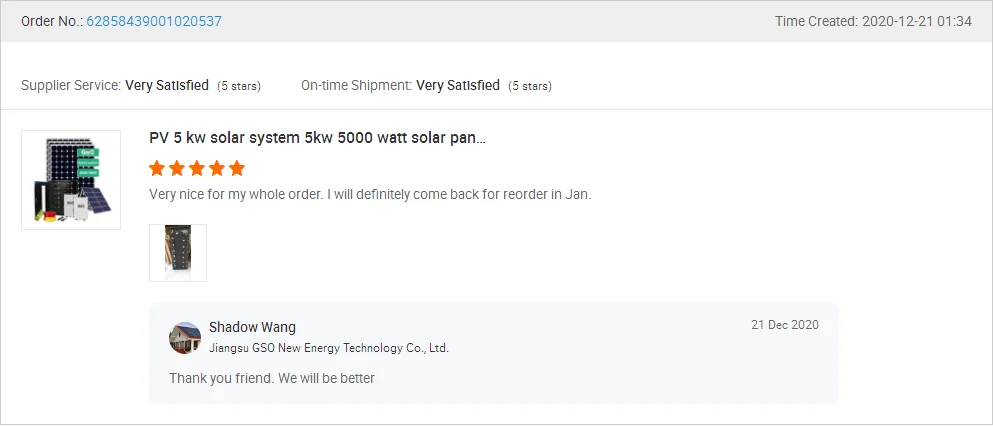993x426 pixels.
Task: Click the buyer review comment text
Action: pyautogui.click(x=370, y=194)
